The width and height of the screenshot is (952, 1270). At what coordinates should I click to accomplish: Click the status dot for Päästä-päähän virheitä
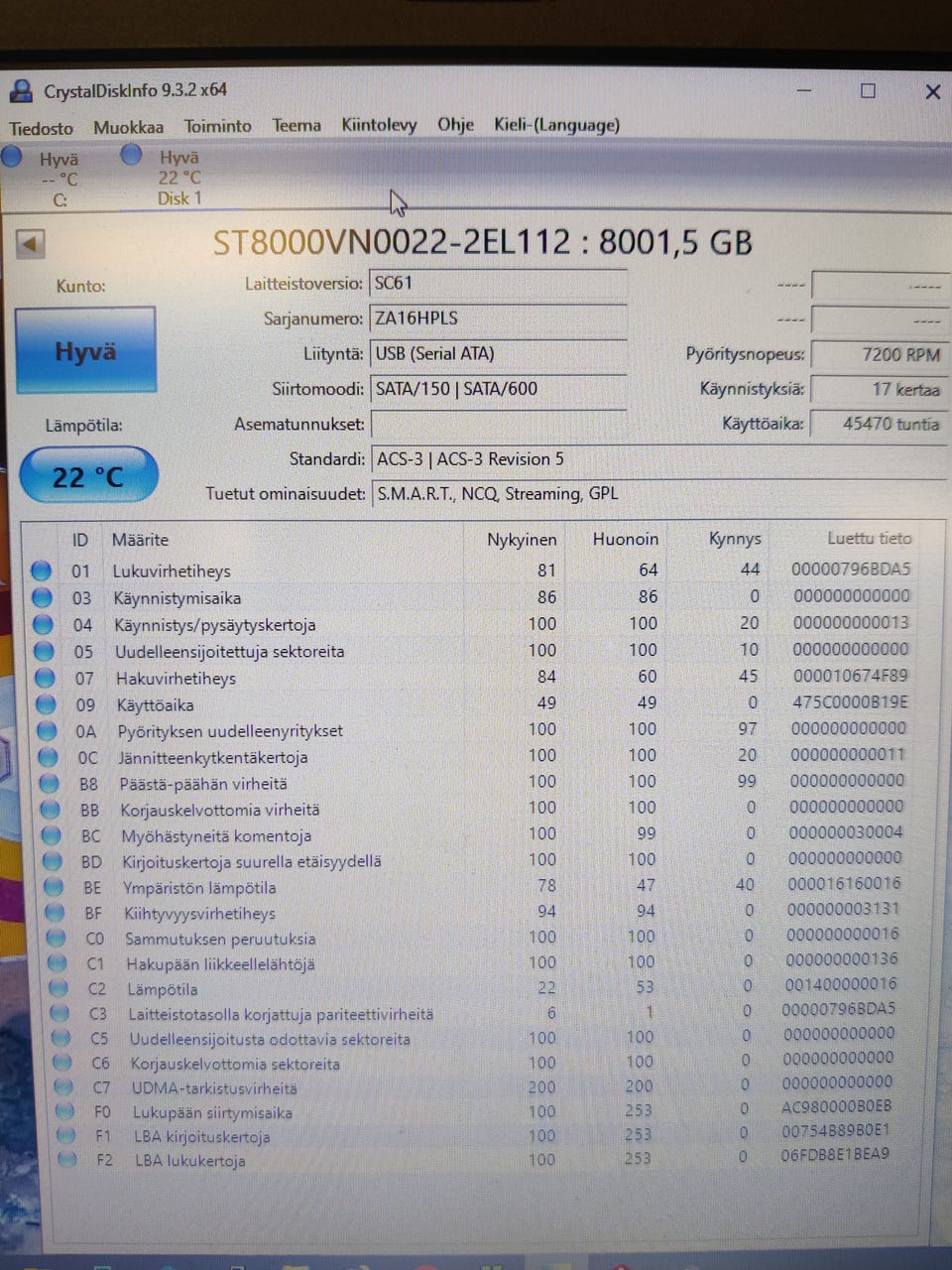point(49,784)
